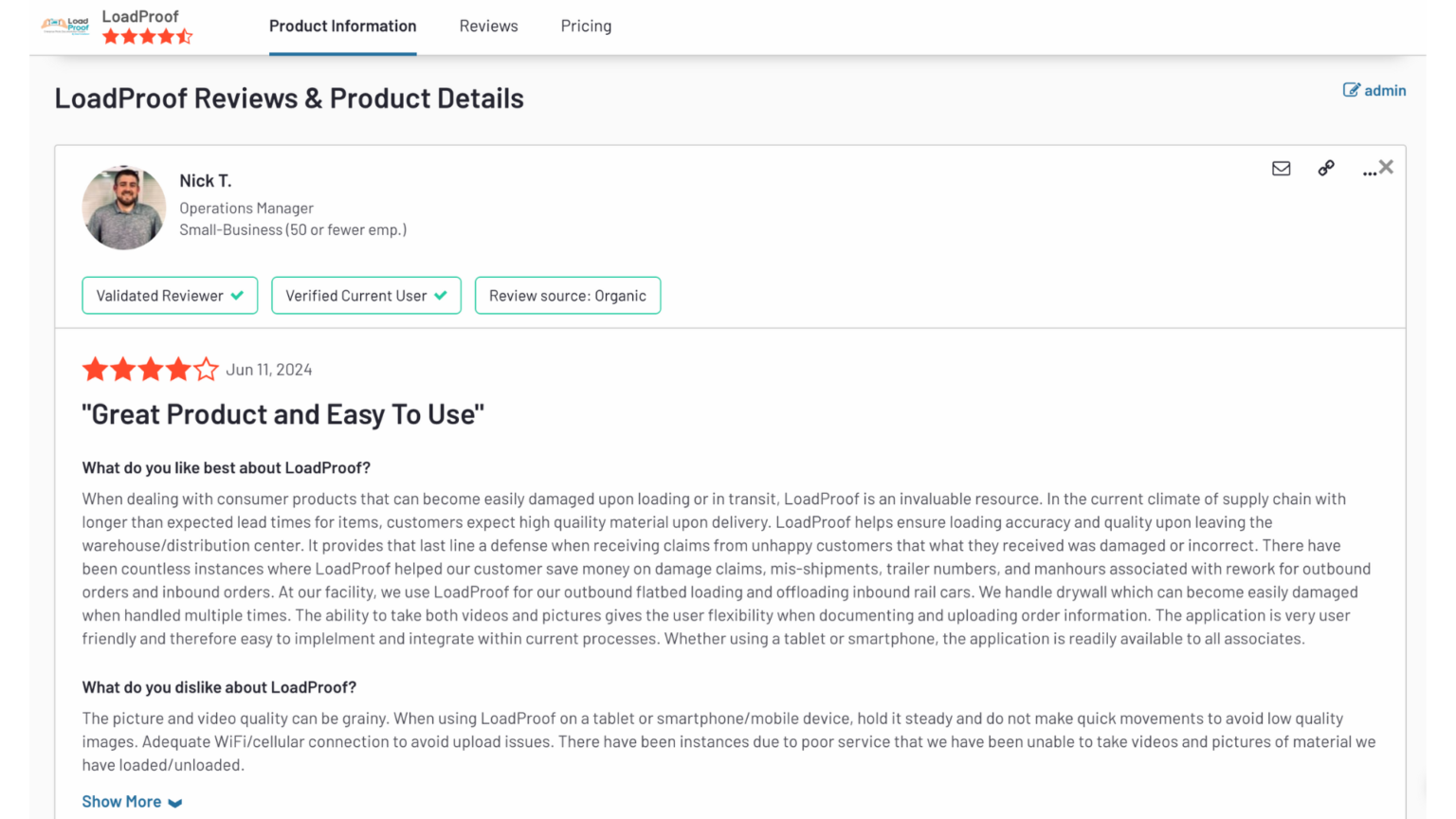Click the Show More chevron arrow
Screen dimensions: 1456x819
175,803
